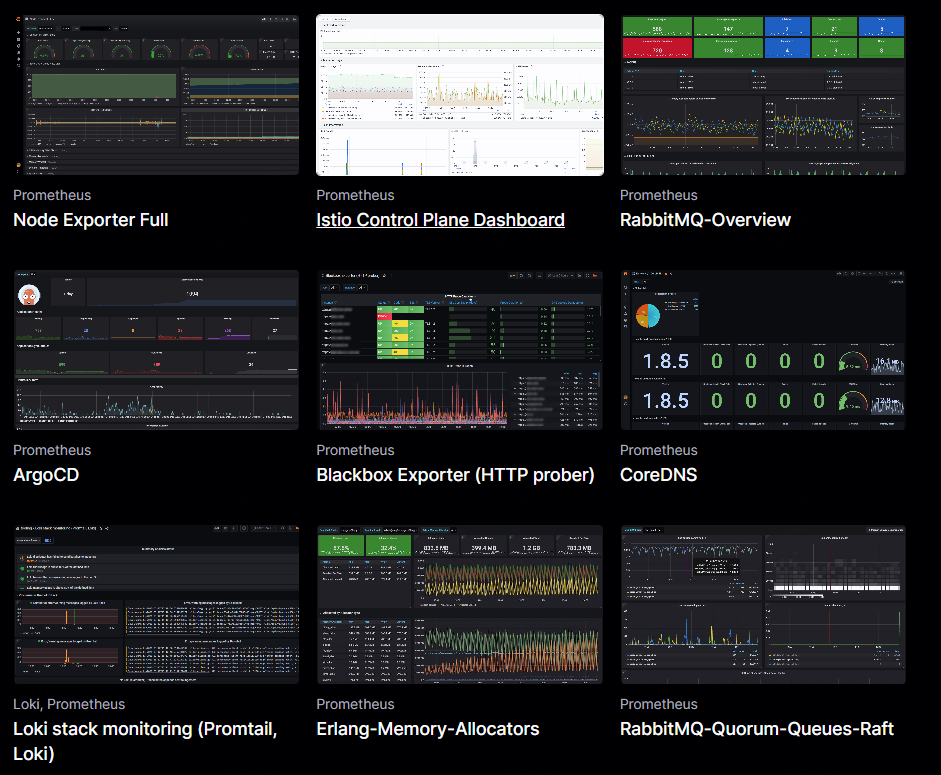Click the Loki stack monitoring (Promtail, Loki) title
This screenshot has width=941, height=775.
[145, 741]
